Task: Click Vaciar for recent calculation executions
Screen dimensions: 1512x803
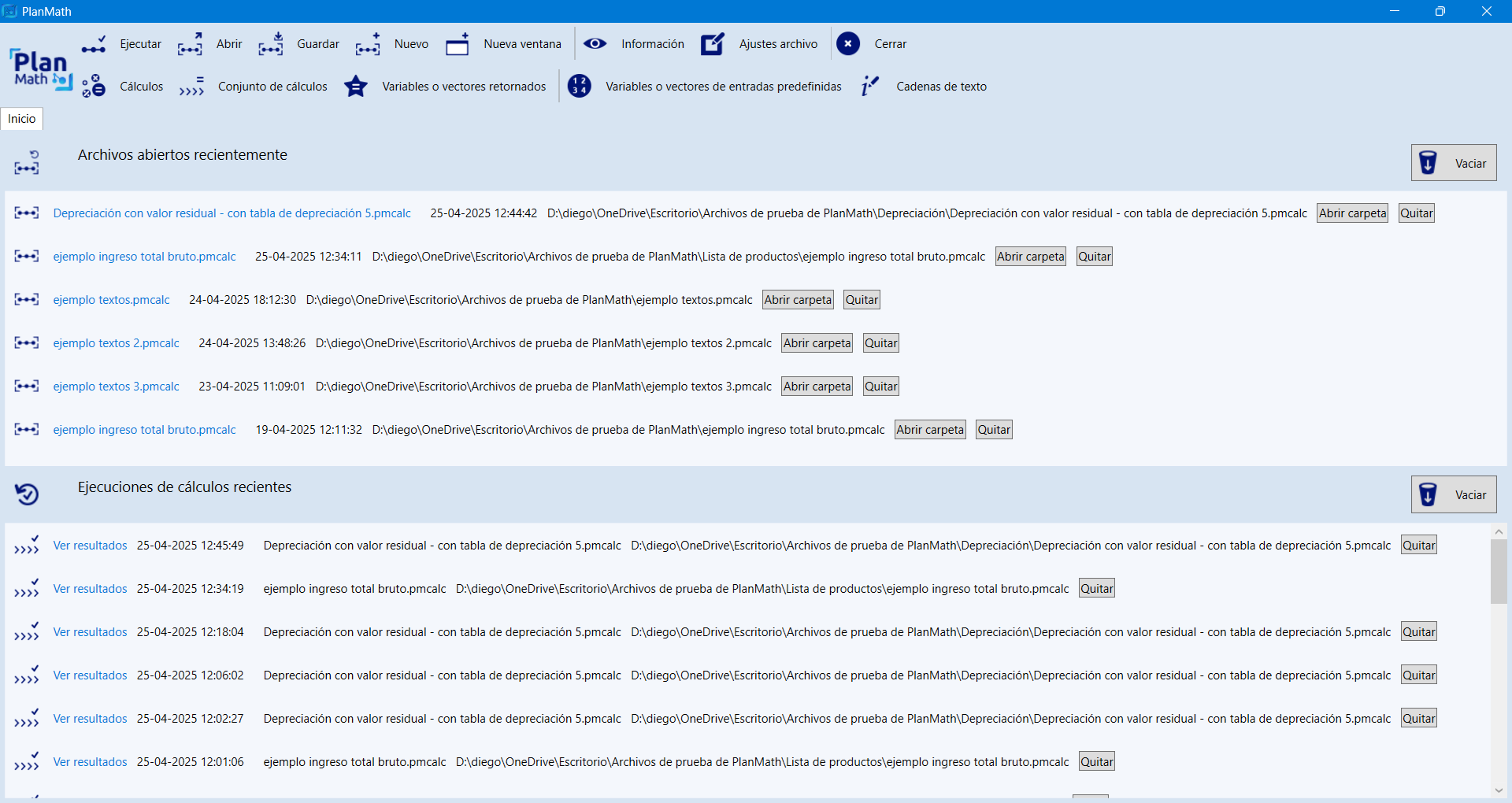Action: 1454,494
